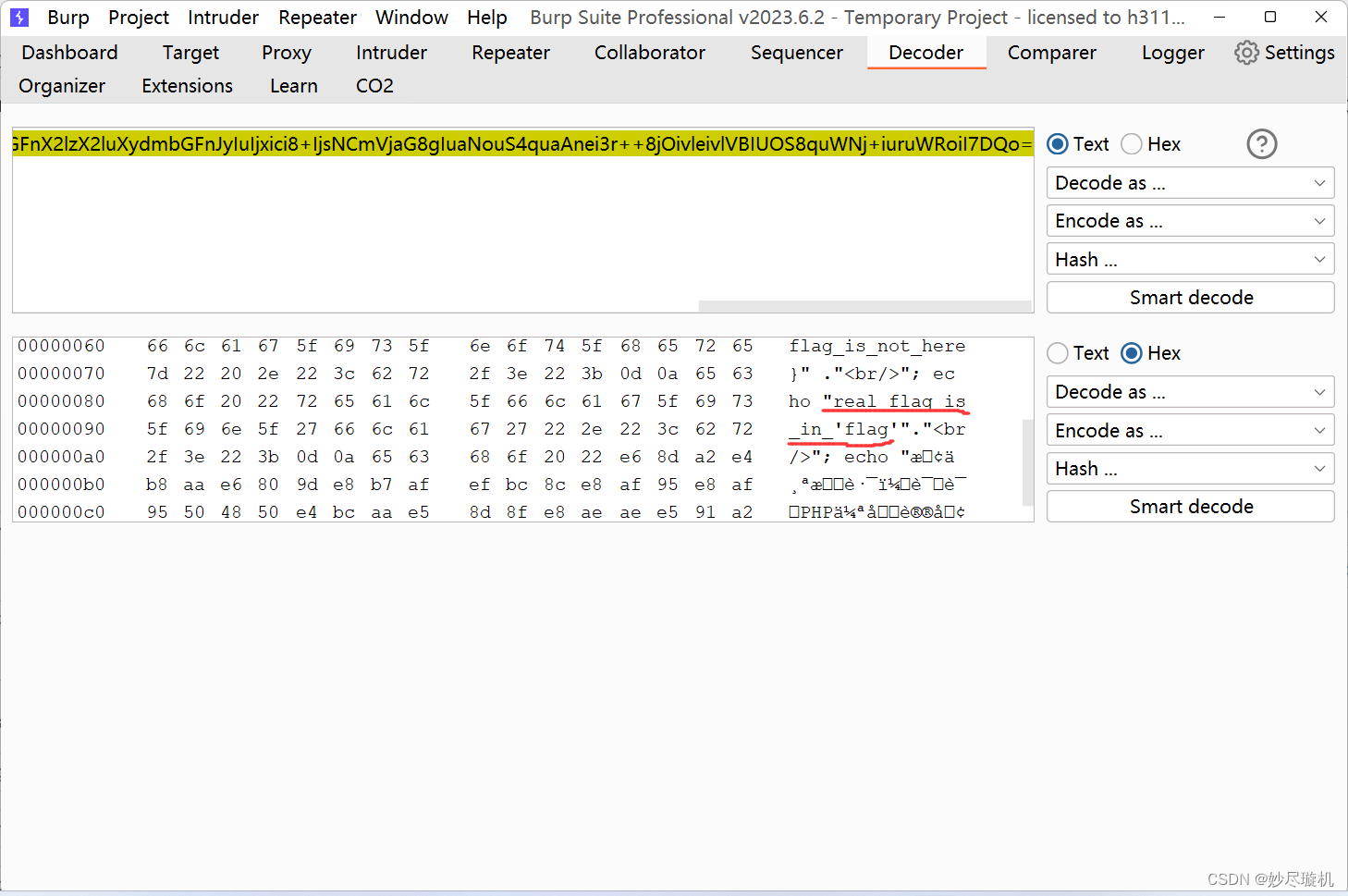Click the Burp Suite lightning logo icon
1348x896 pixels.
pyautogui.click(x=19, y=17)
